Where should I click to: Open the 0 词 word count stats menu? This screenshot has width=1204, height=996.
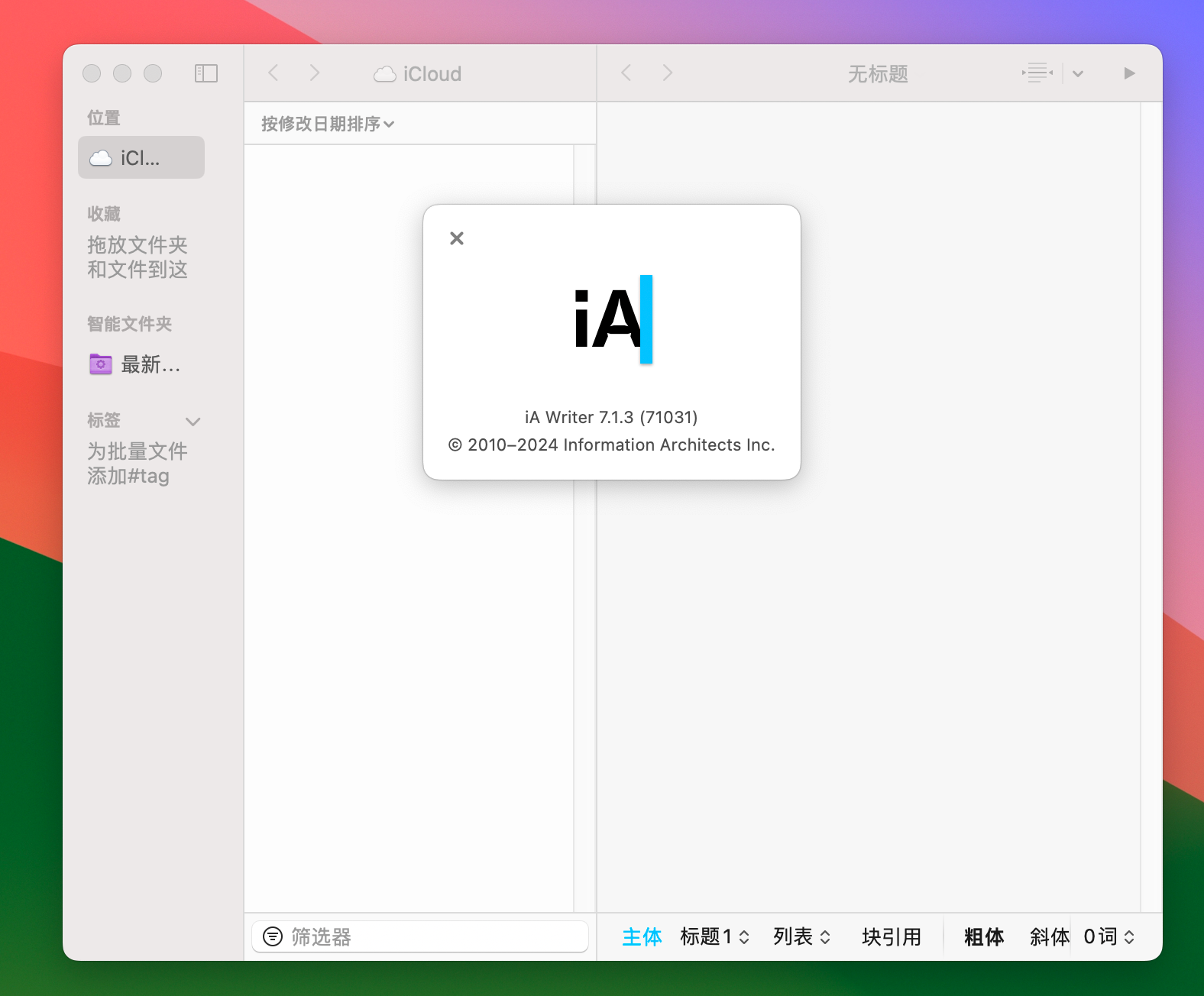point(1109,936)
